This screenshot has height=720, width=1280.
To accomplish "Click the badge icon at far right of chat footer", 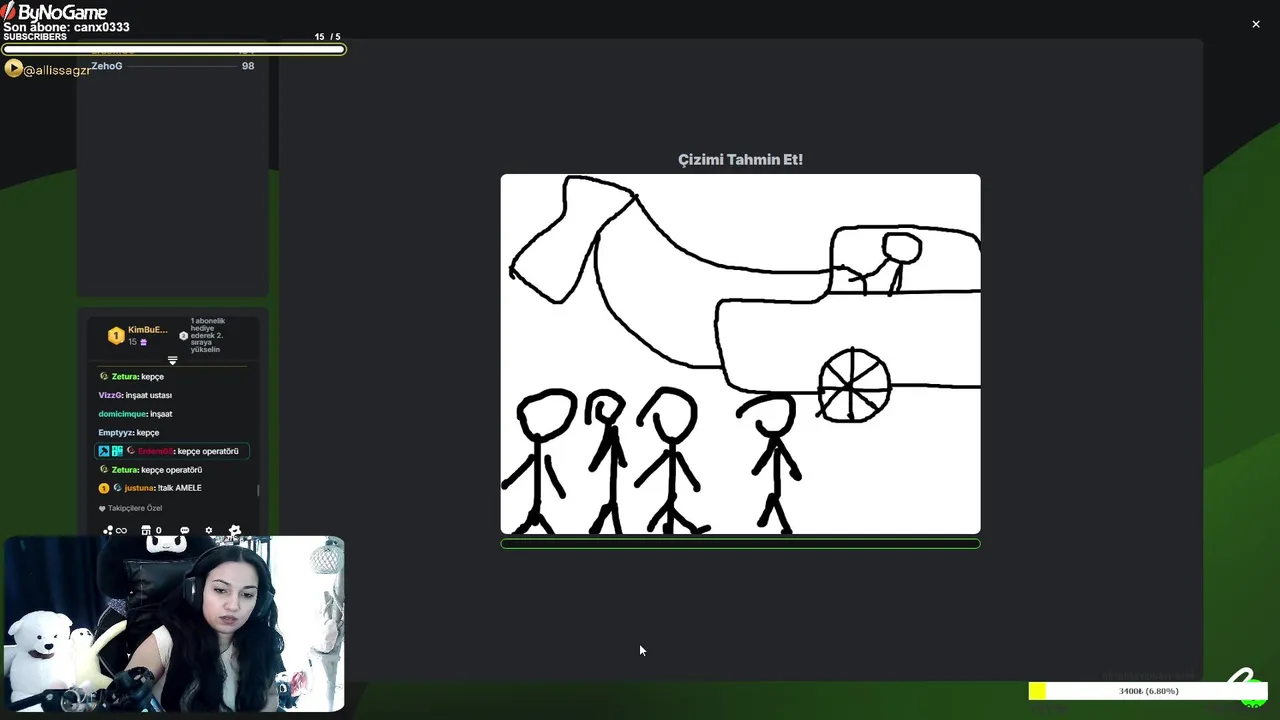I will tap(235, 530).
